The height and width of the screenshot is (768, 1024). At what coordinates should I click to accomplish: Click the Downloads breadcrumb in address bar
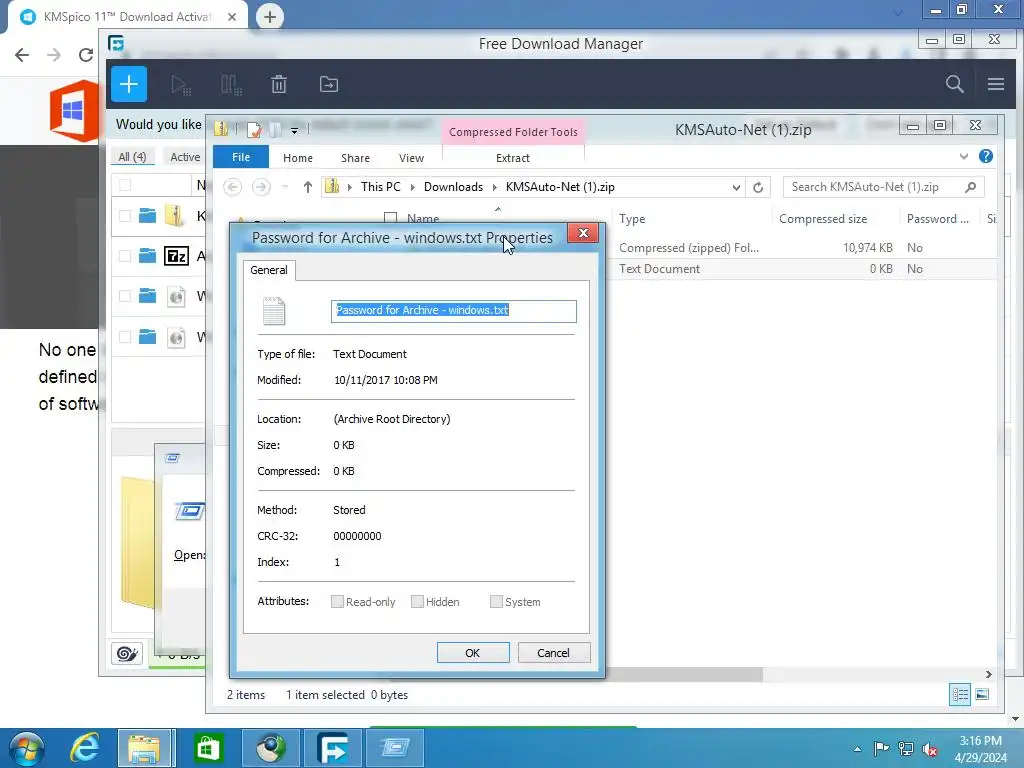point(453,187)
